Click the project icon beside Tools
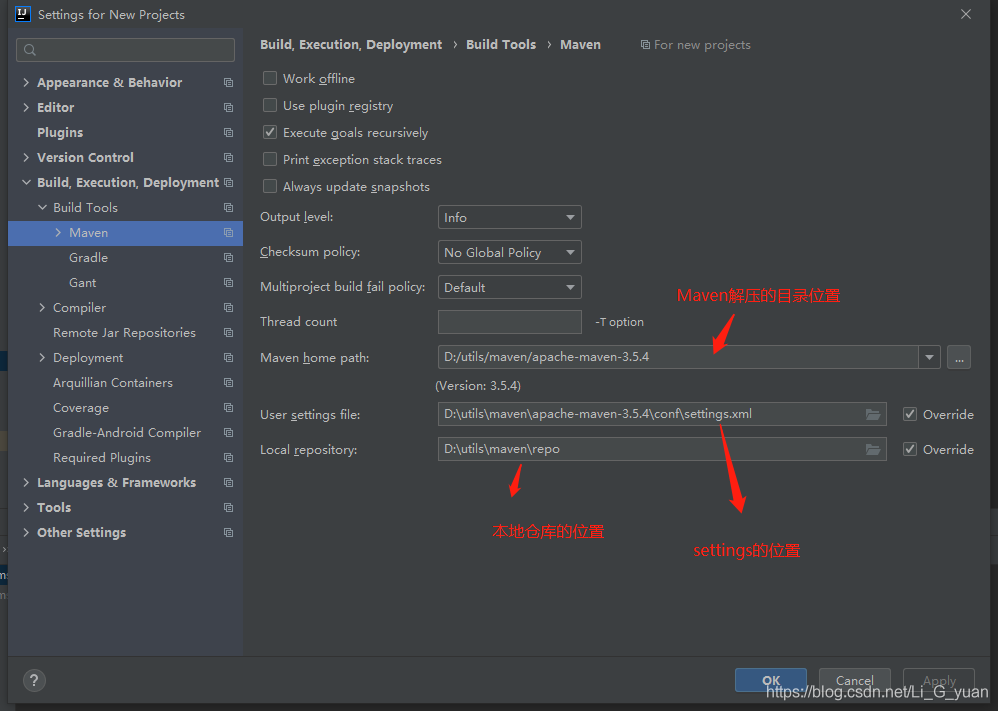Image resolution: width=998 pixels, height=711 pixels. point(228,507)
